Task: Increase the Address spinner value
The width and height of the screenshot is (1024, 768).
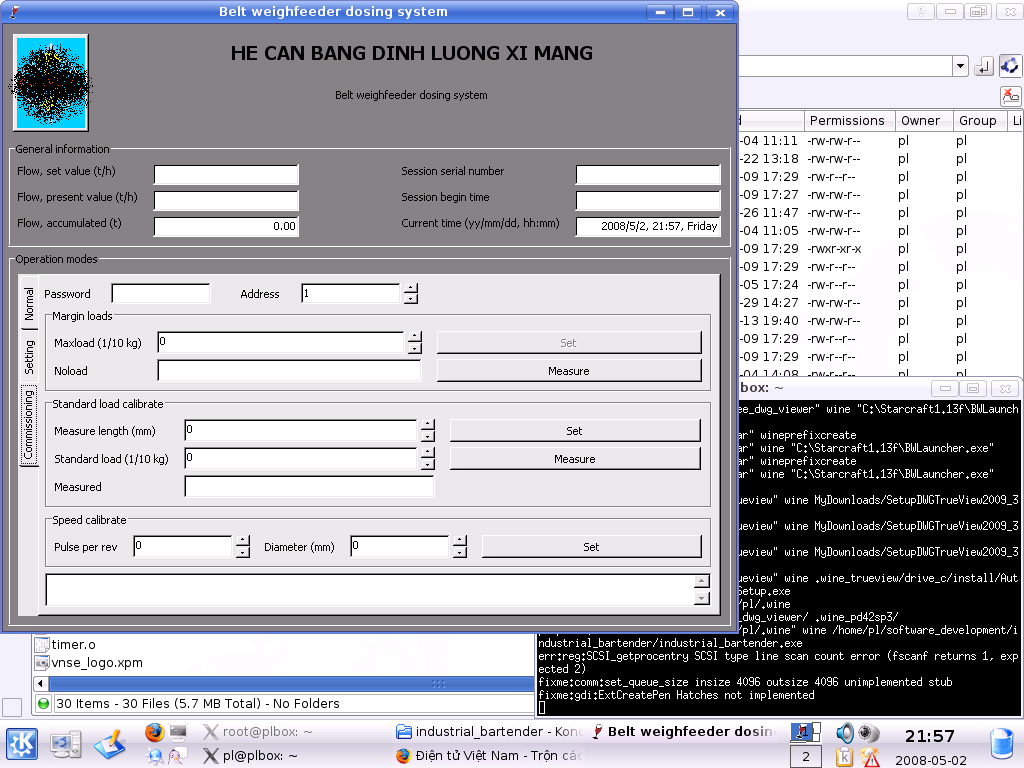Action: 410,289
